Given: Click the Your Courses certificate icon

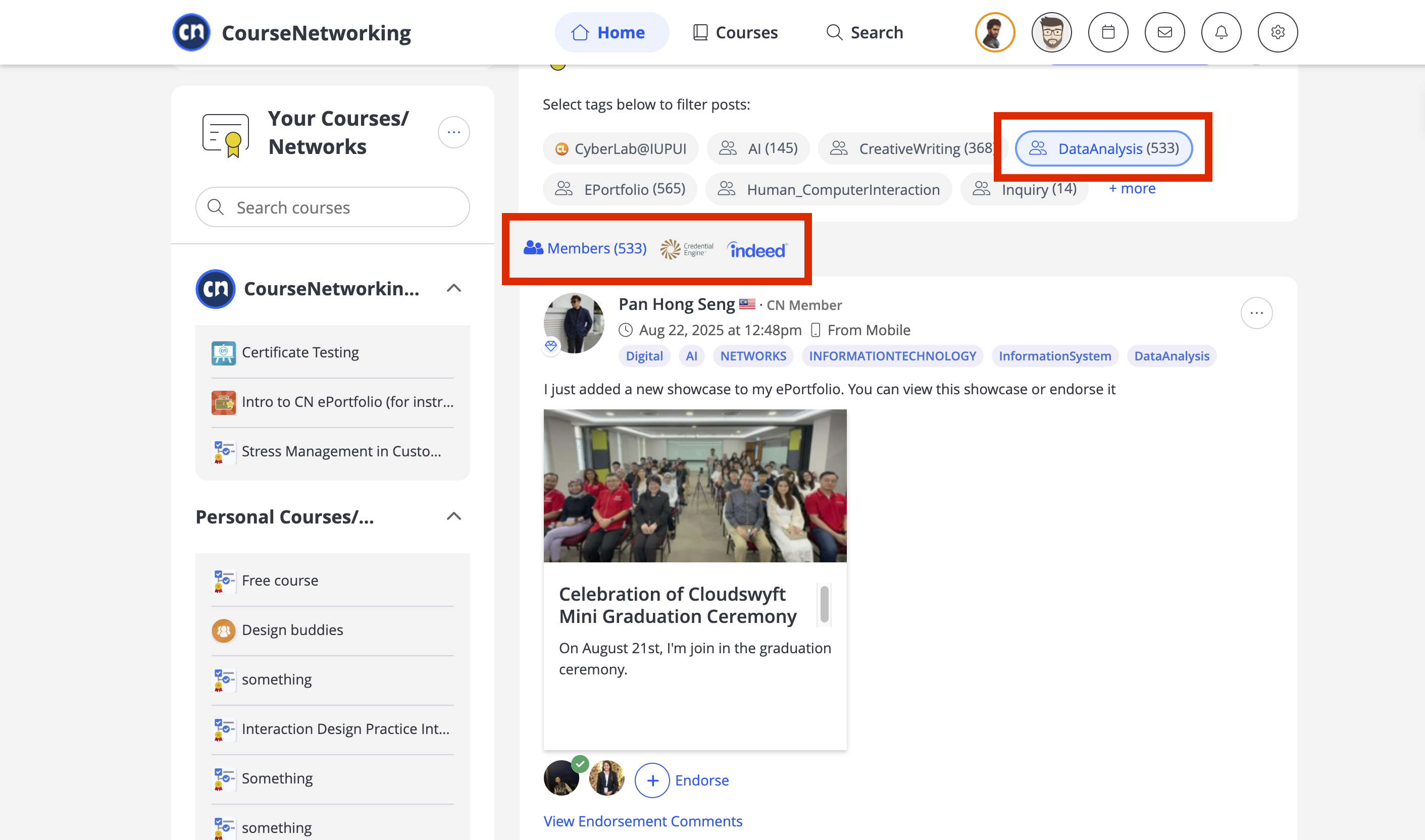Looking at the screenshot, I should pyautogui.click(x=226, y=135).
